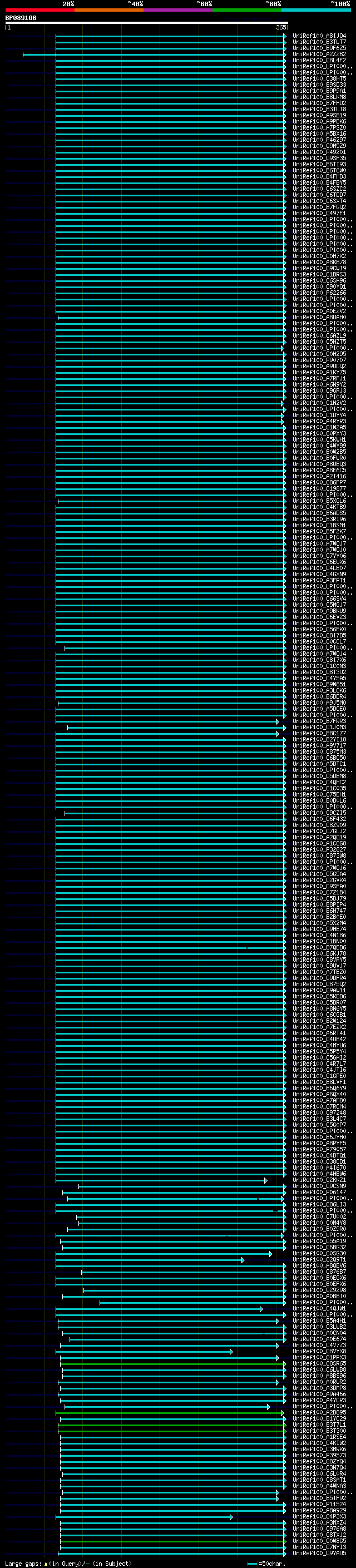Select hit label UniRef100_P62266
This screenshot has width=356, height=1568.
tap(319, 293)
